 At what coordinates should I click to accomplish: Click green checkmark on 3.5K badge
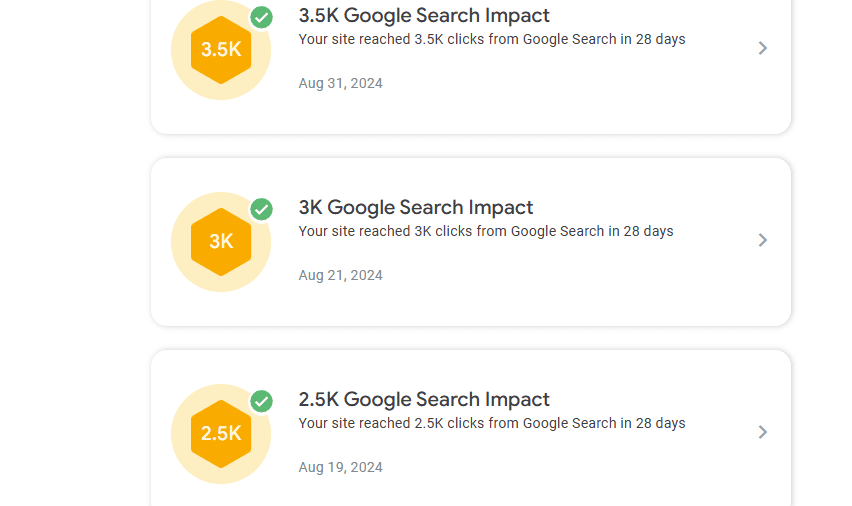tap(261, 17)
